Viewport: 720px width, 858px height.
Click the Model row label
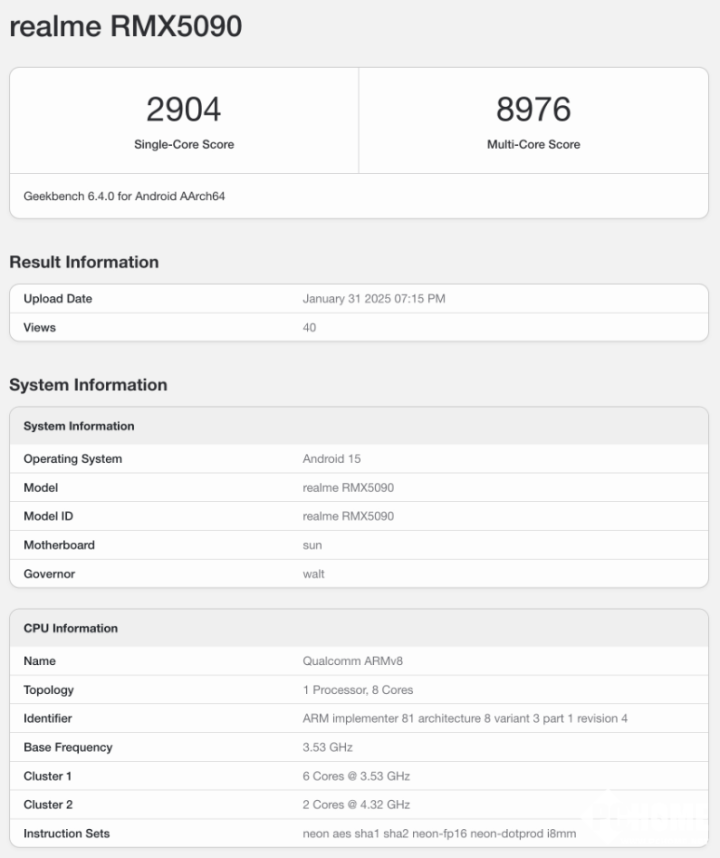(x=40, y=488)
